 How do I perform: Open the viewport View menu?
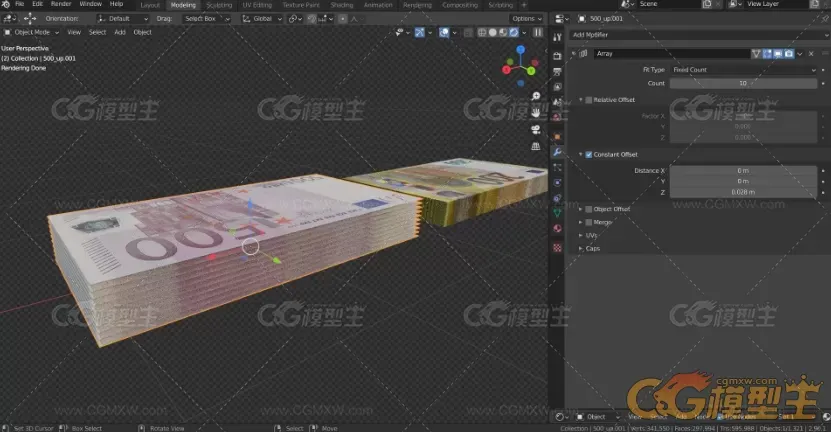74,32
